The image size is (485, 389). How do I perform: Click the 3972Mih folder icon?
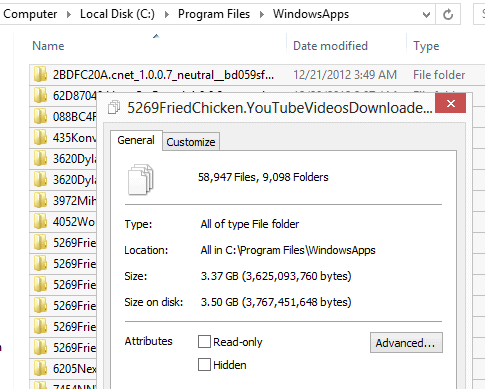40,200
